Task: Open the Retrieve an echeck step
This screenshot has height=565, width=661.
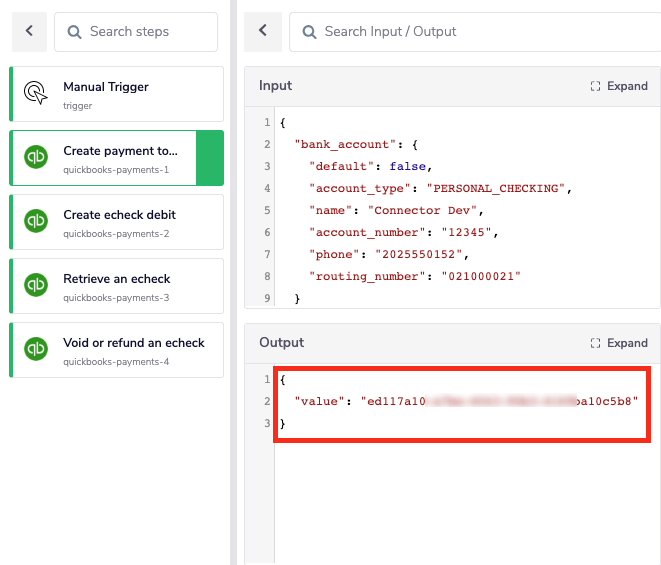Action: tap(116, 286)
